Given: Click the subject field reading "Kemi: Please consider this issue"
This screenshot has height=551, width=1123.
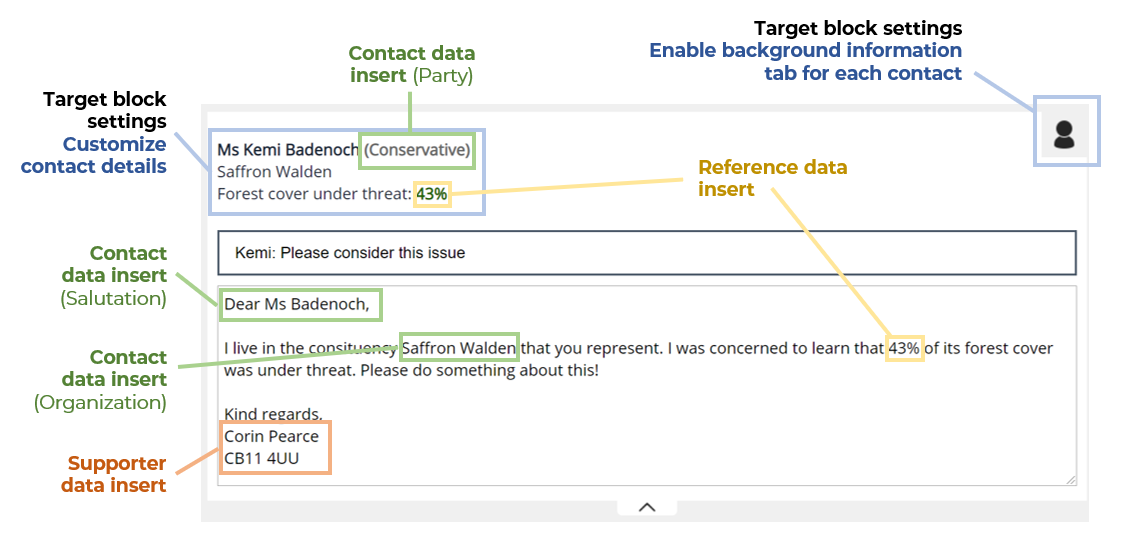Looking at the screenshot, I should tap(646, 253).
